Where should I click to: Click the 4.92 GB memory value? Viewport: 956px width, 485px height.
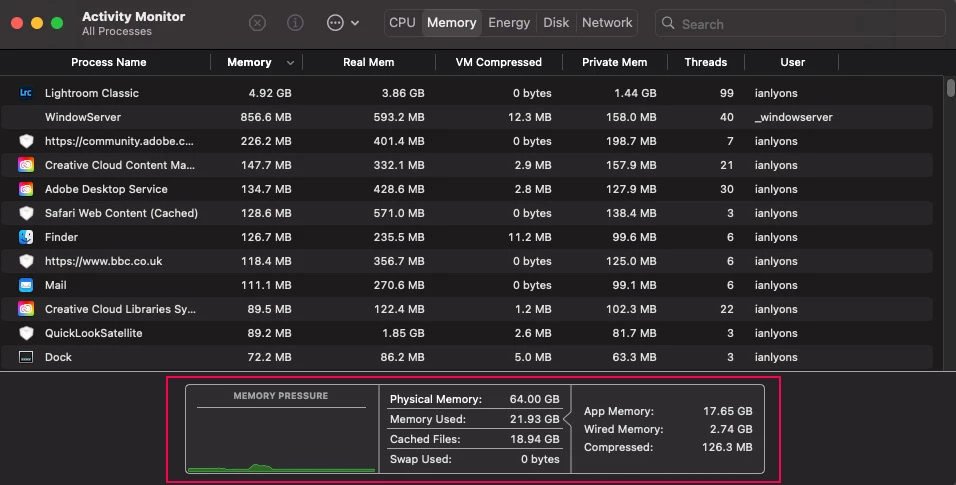click(x=269, y=93)
